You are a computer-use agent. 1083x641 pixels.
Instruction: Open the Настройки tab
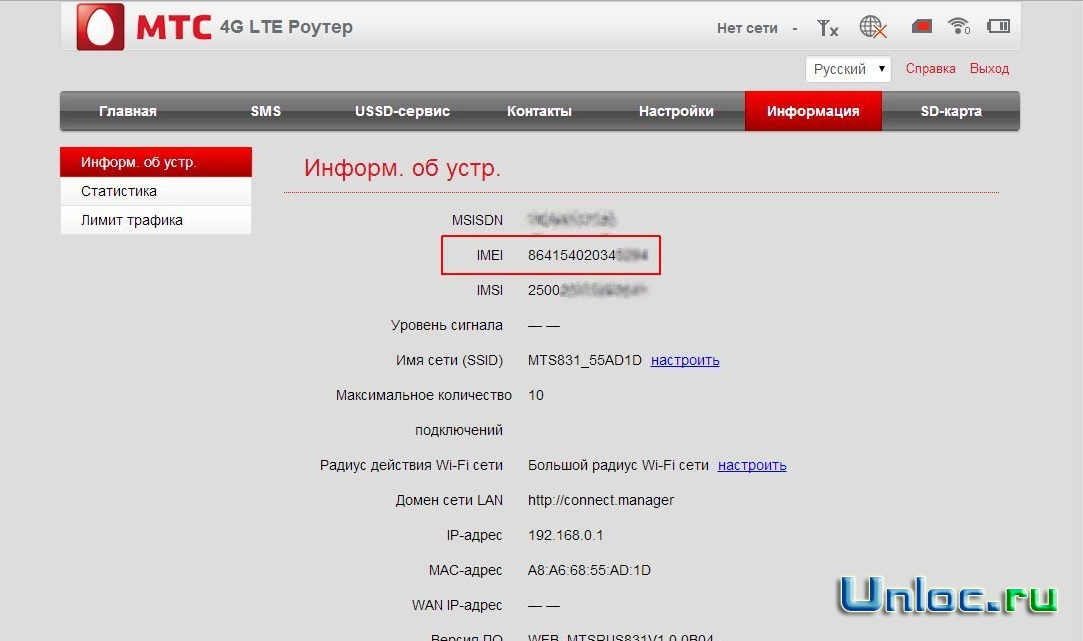click(x=676, y=111)
